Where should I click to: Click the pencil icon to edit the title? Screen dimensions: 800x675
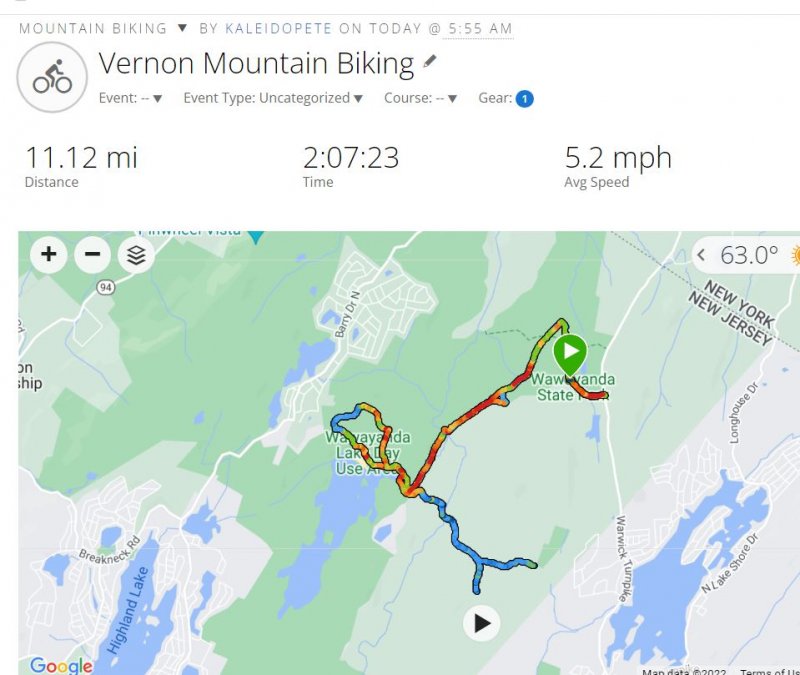(x=430, y=62)
